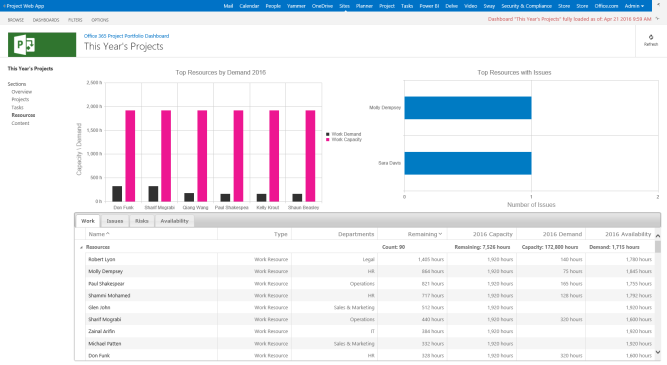Open the OPTIONS ribbon tab
The image size is (667, 365).
[x=100, y=20]
